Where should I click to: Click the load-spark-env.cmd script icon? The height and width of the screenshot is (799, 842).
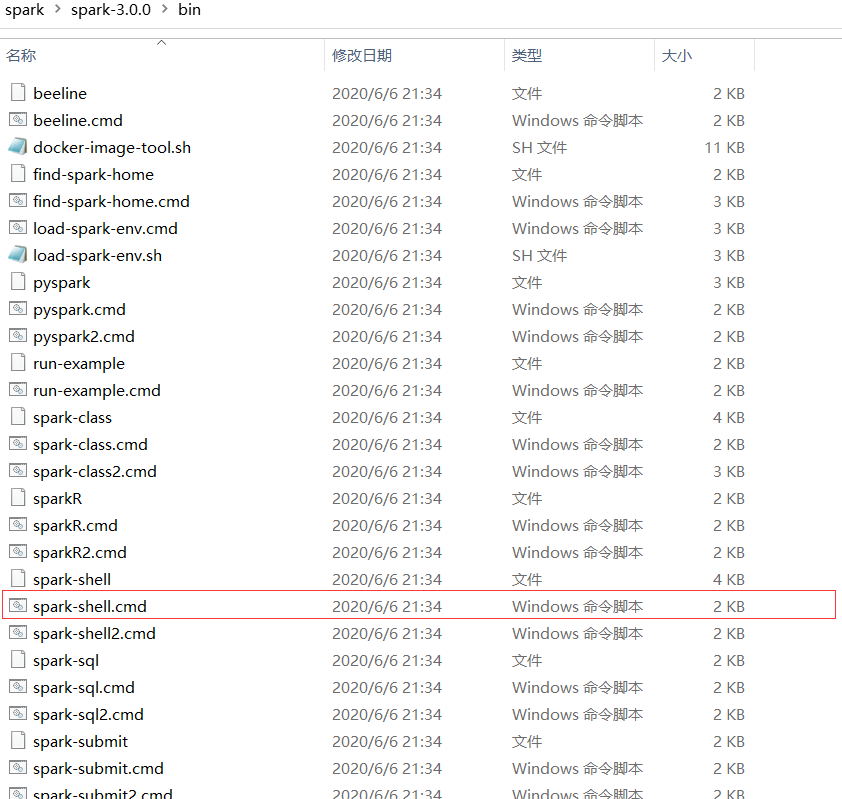tap(18, 227)
